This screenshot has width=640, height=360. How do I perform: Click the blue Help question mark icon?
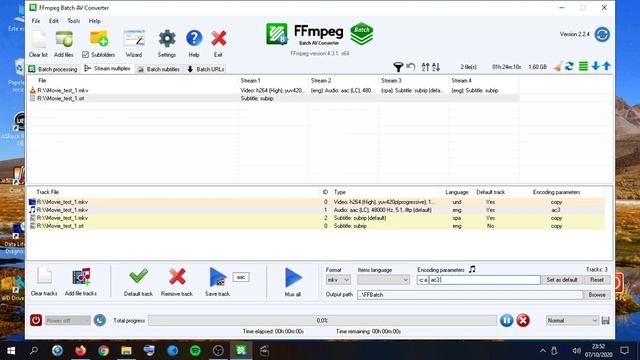(x=194, y=38)
